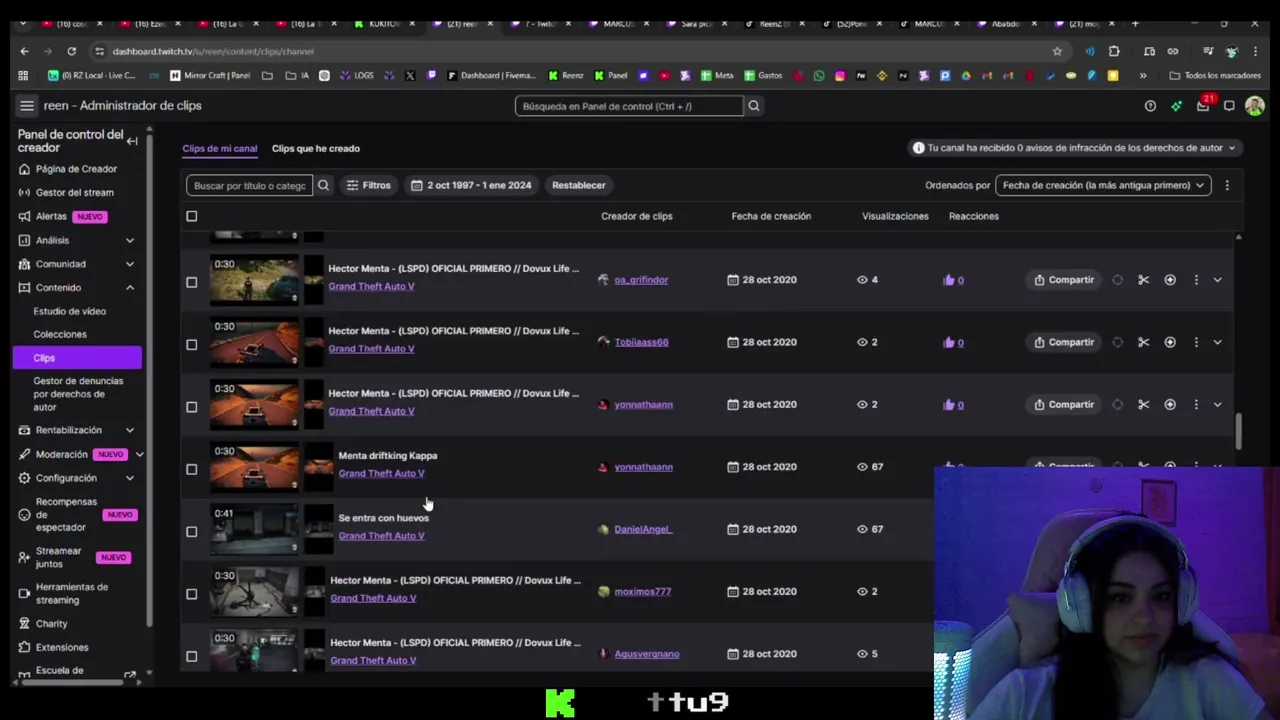Open the help question mark icon
The width and height of the screenshot is (1280, 720).
click(x=1150, y=106)
